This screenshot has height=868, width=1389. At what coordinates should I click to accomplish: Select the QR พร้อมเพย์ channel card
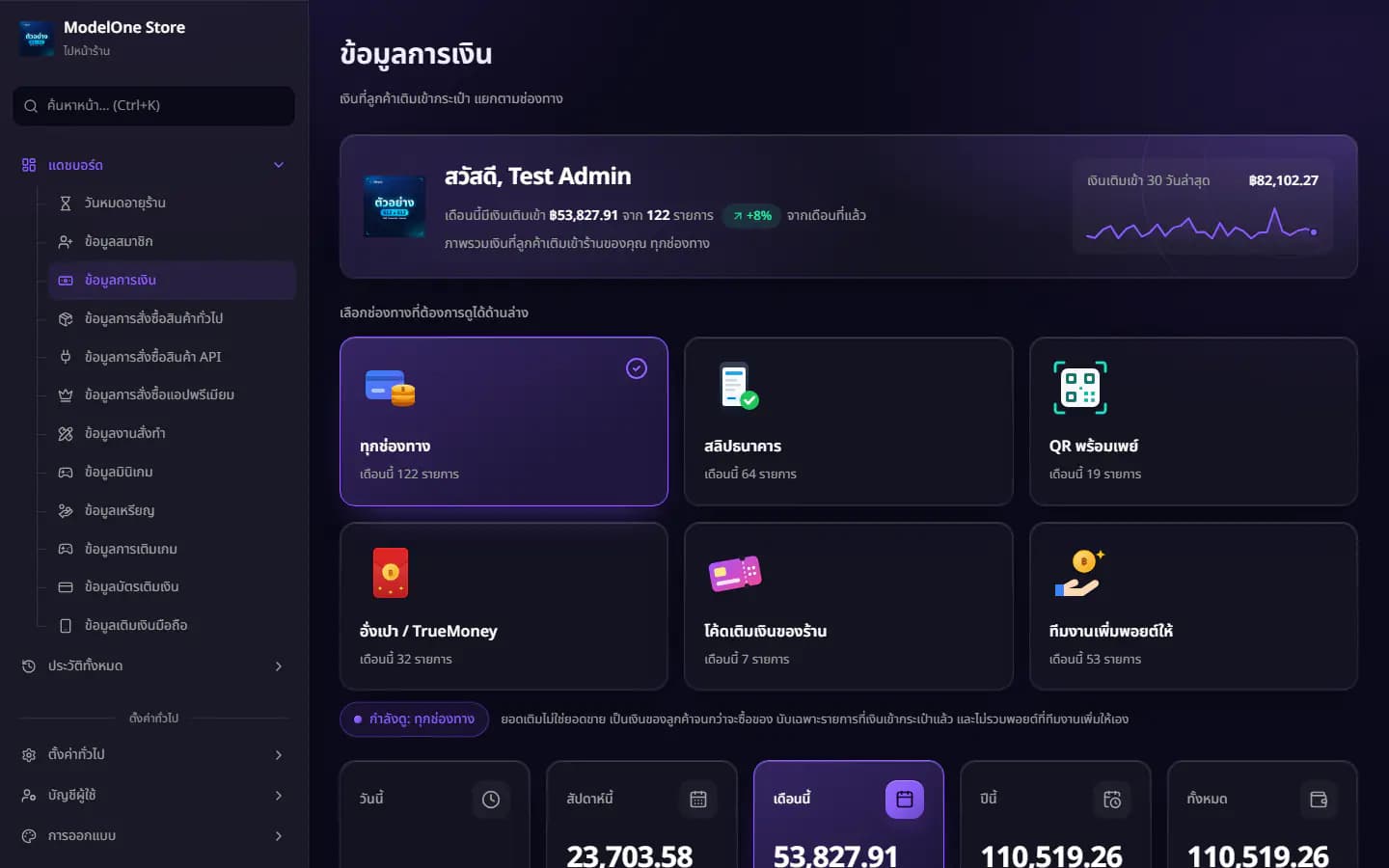[x=1193, y=421]
